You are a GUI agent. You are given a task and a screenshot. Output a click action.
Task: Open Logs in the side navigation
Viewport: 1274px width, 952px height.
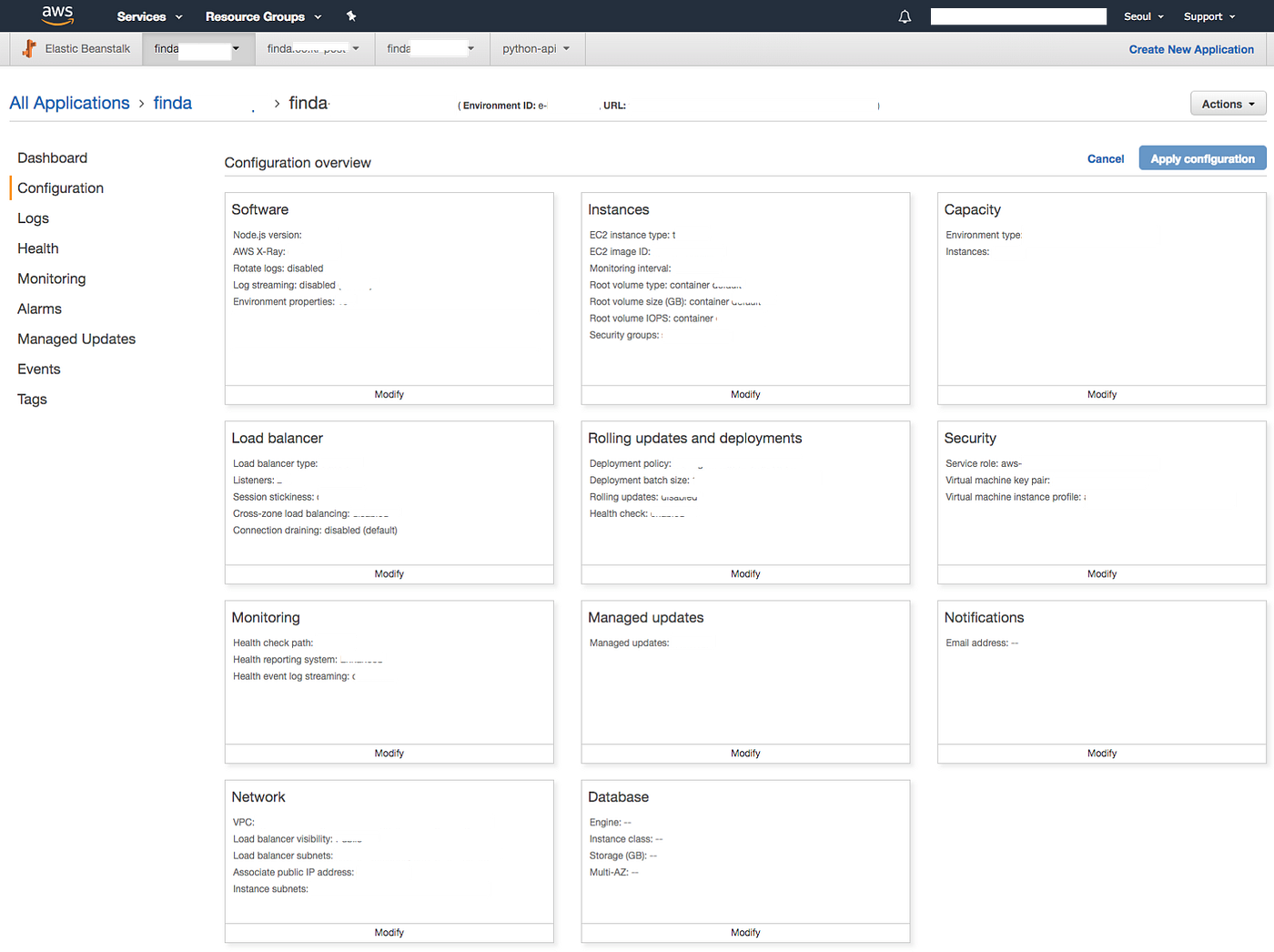[34, 218]
